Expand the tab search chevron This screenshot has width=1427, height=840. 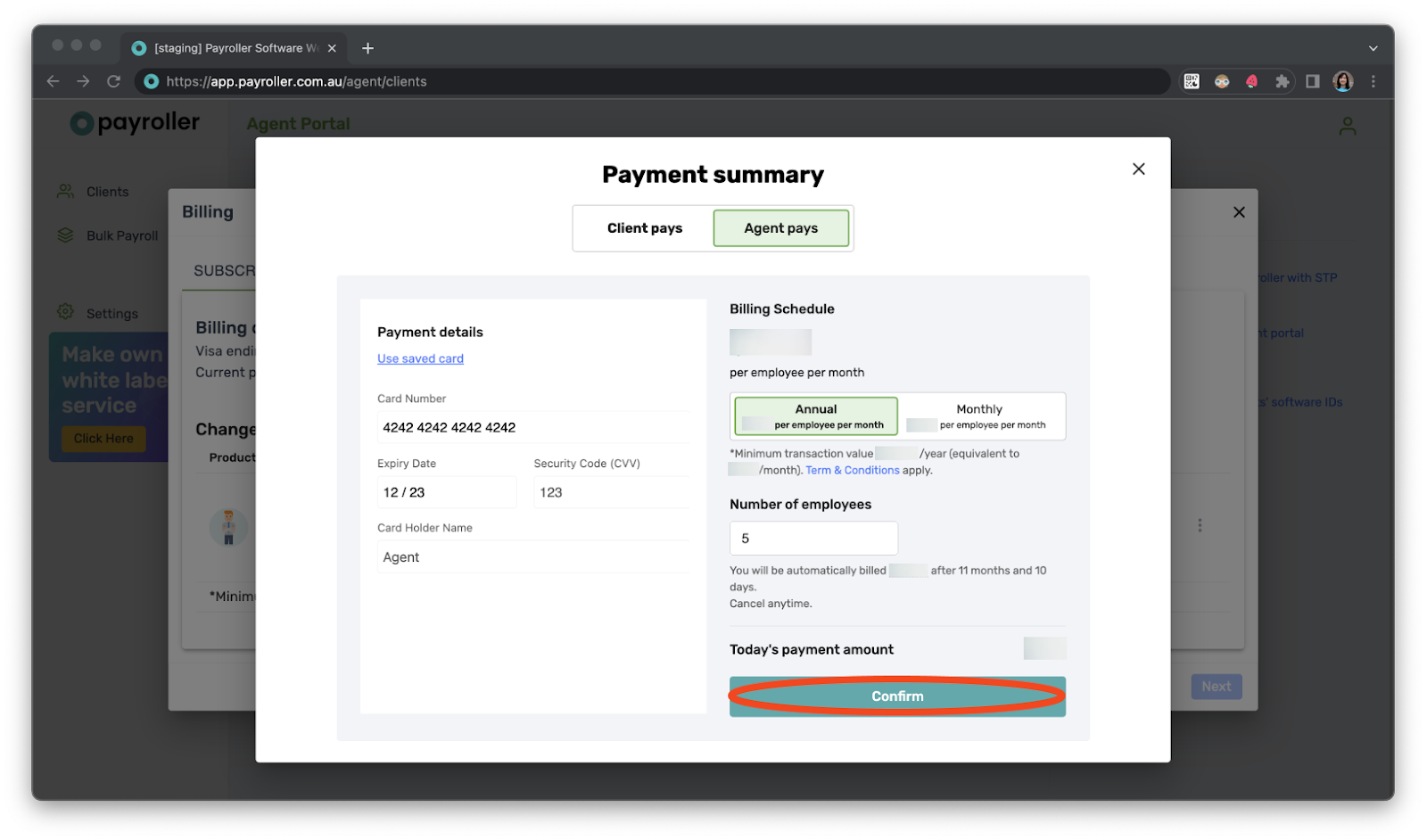pyautogui.click(x=1373, y=48)
